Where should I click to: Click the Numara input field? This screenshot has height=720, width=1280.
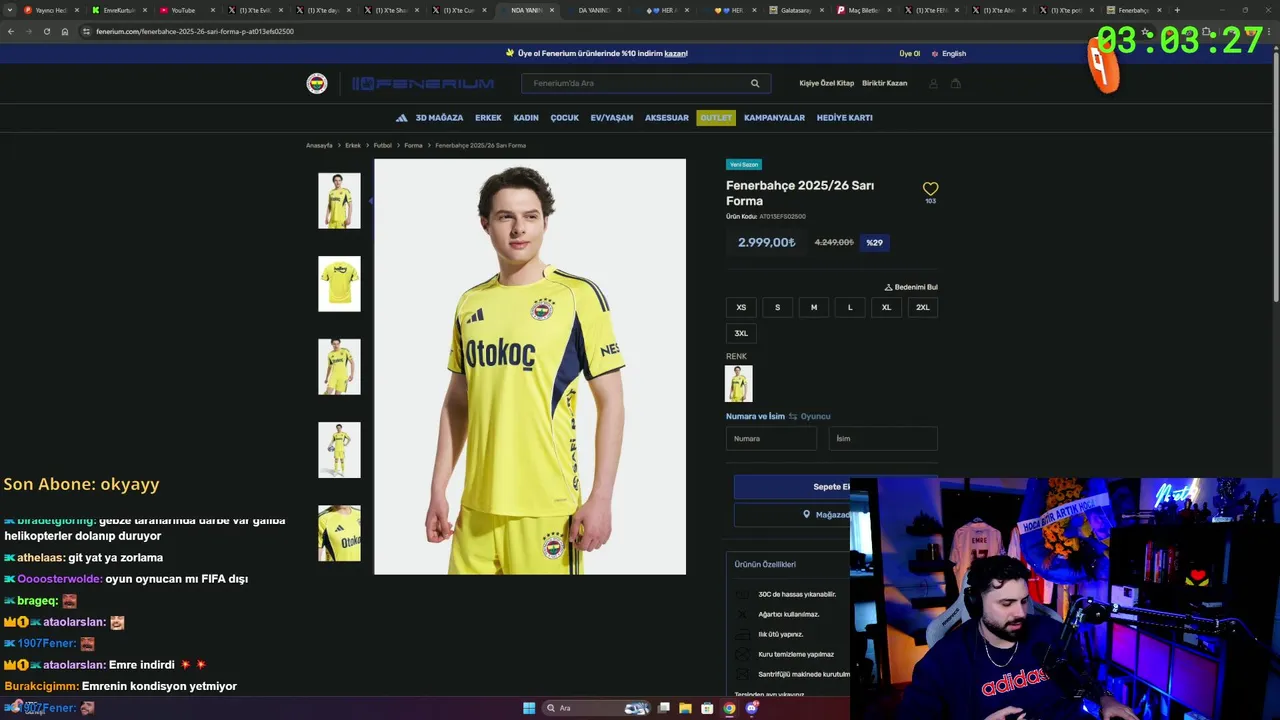point(771,438)
